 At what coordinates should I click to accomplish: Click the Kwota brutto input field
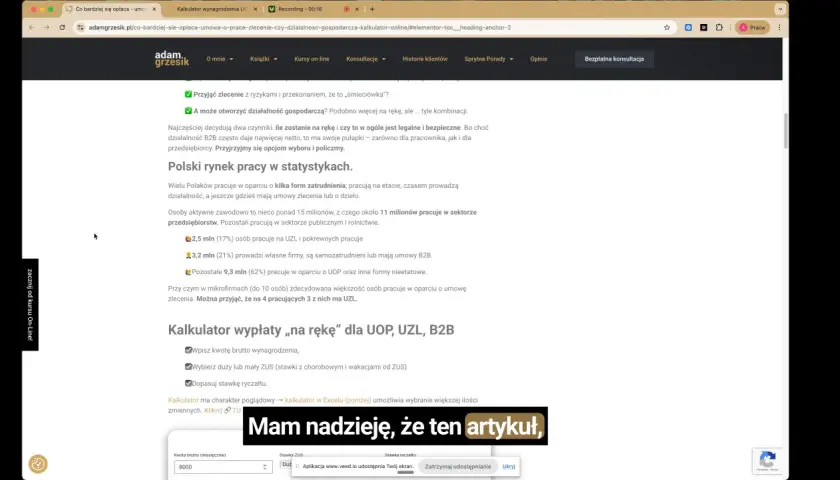point(223,467)
